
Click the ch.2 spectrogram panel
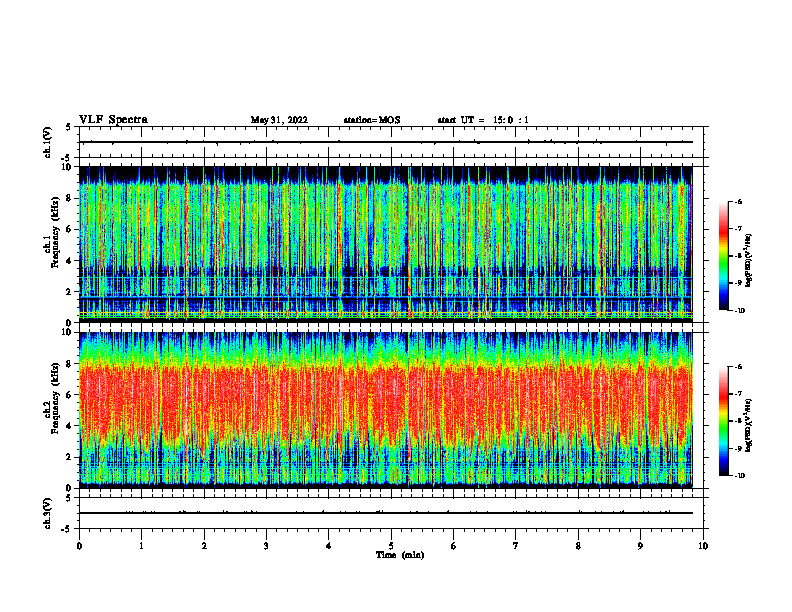[x=385, y=410]
